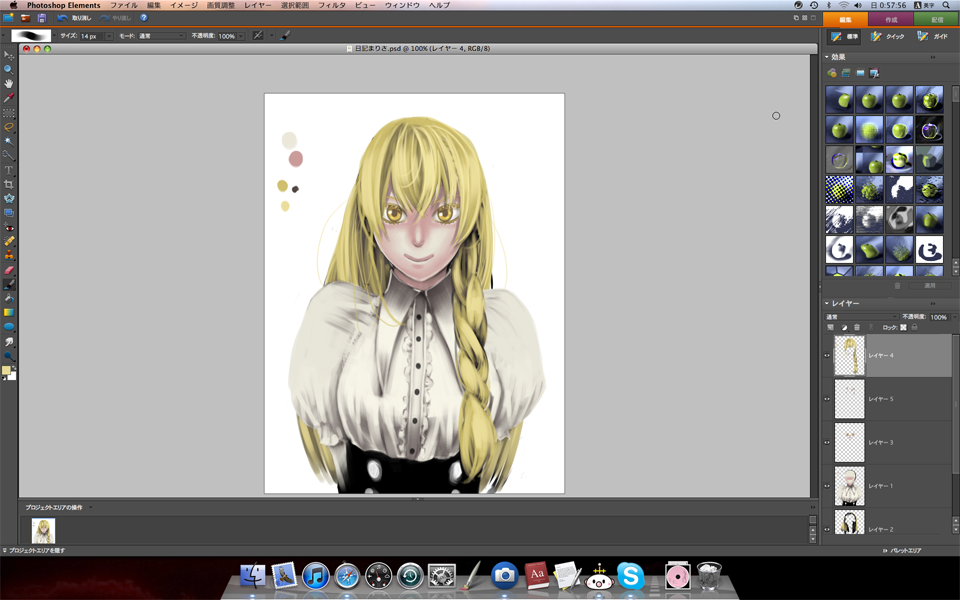960x600 pixels.
Task: Open the layer opacity dropdown arrow
Action: (x=953, y=317)
